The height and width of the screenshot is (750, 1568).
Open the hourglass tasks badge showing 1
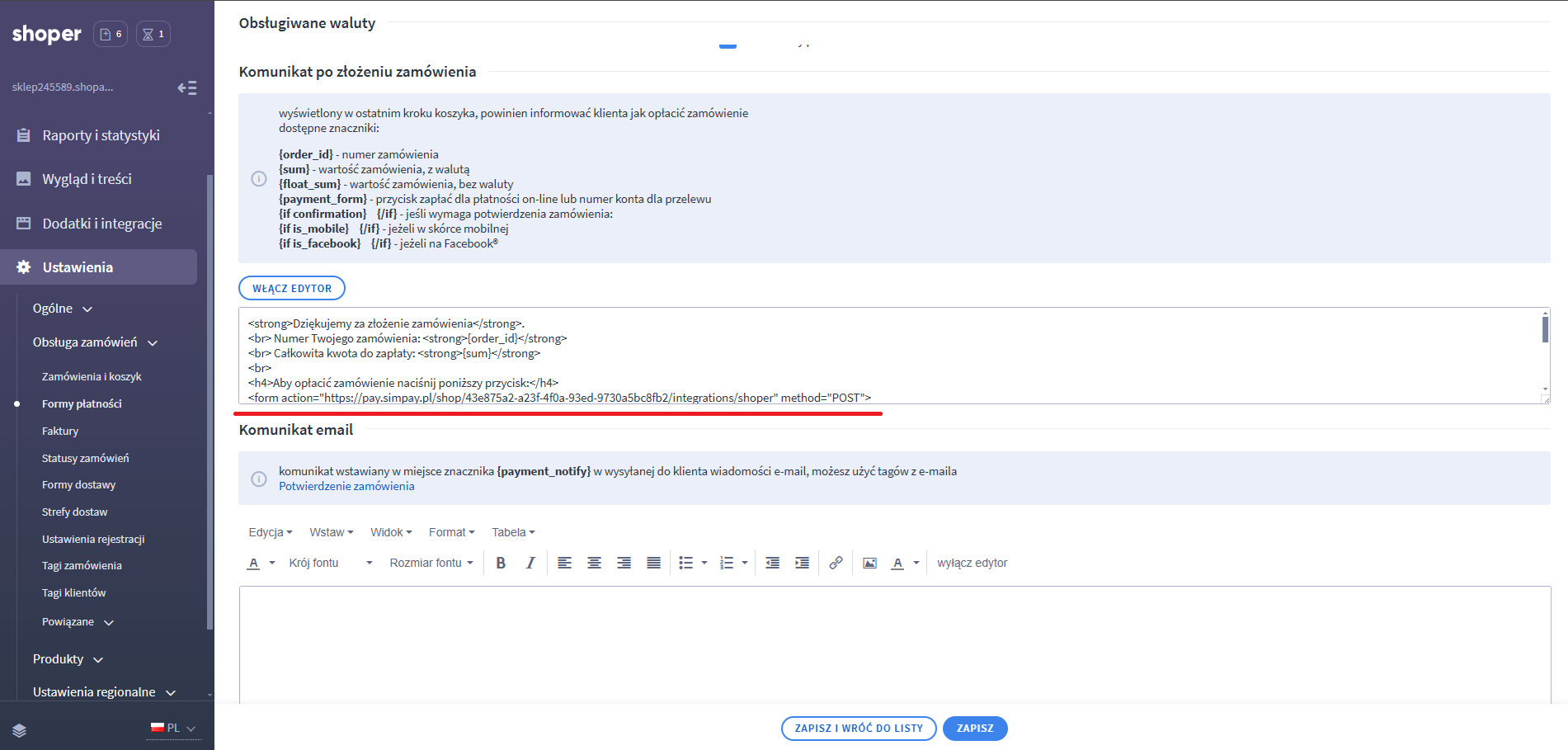(x=153, y=34)
